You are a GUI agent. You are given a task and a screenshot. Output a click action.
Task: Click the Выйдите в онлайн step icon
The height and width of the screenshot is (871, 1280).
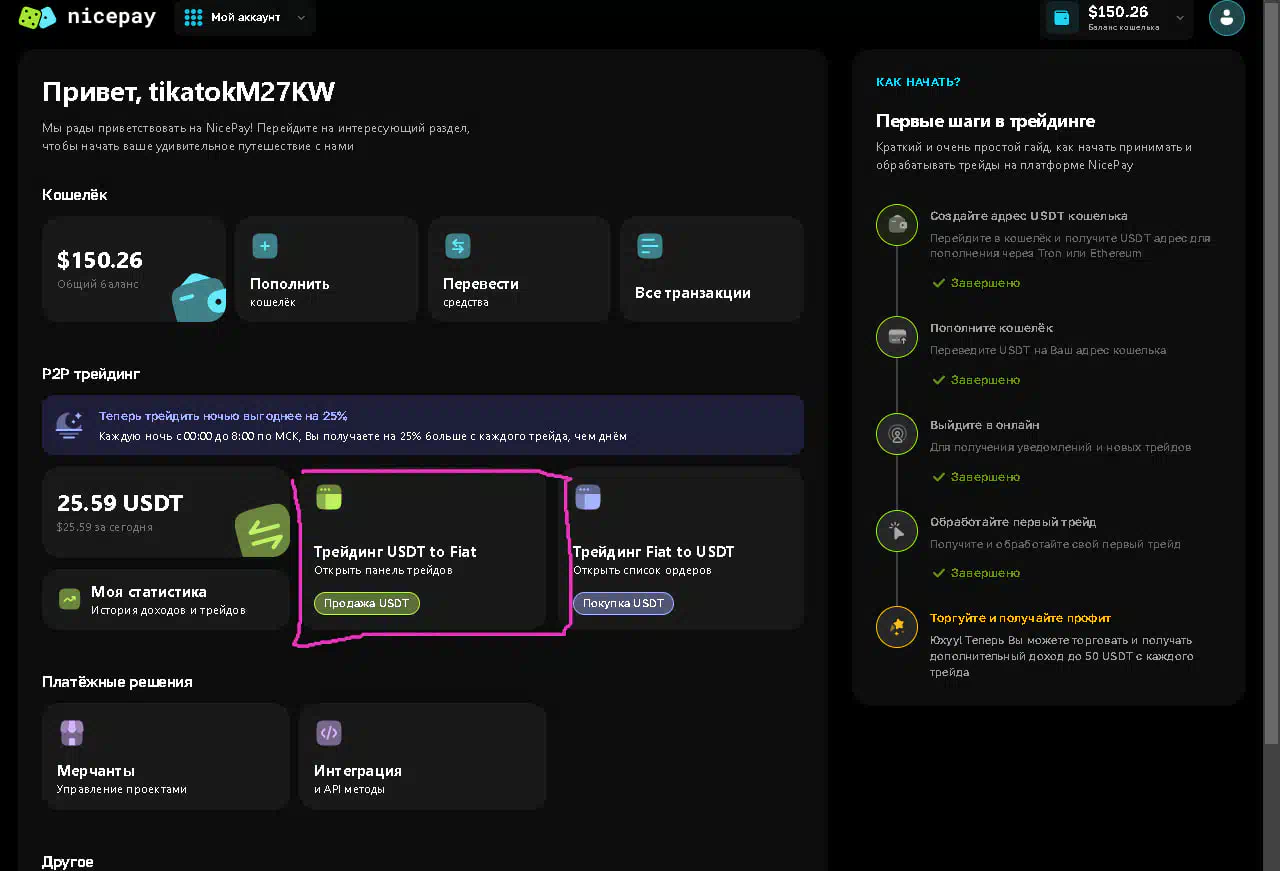pyautogui.click(x=897, y=434)
